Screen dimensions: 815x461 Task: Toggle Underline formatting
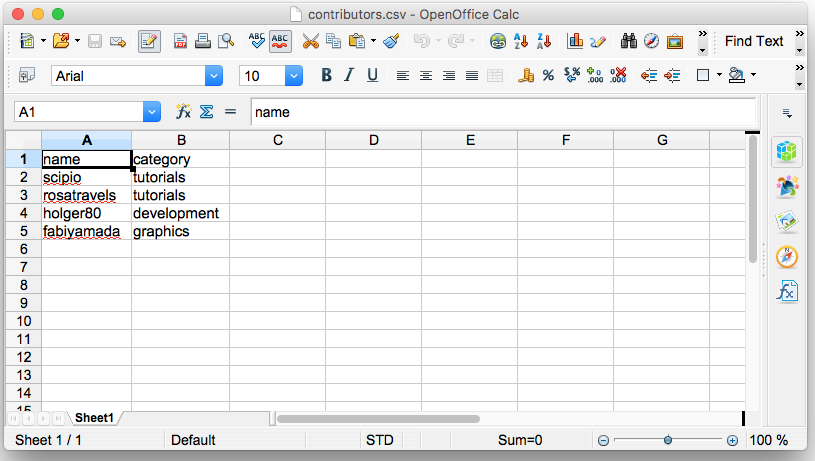372,75
